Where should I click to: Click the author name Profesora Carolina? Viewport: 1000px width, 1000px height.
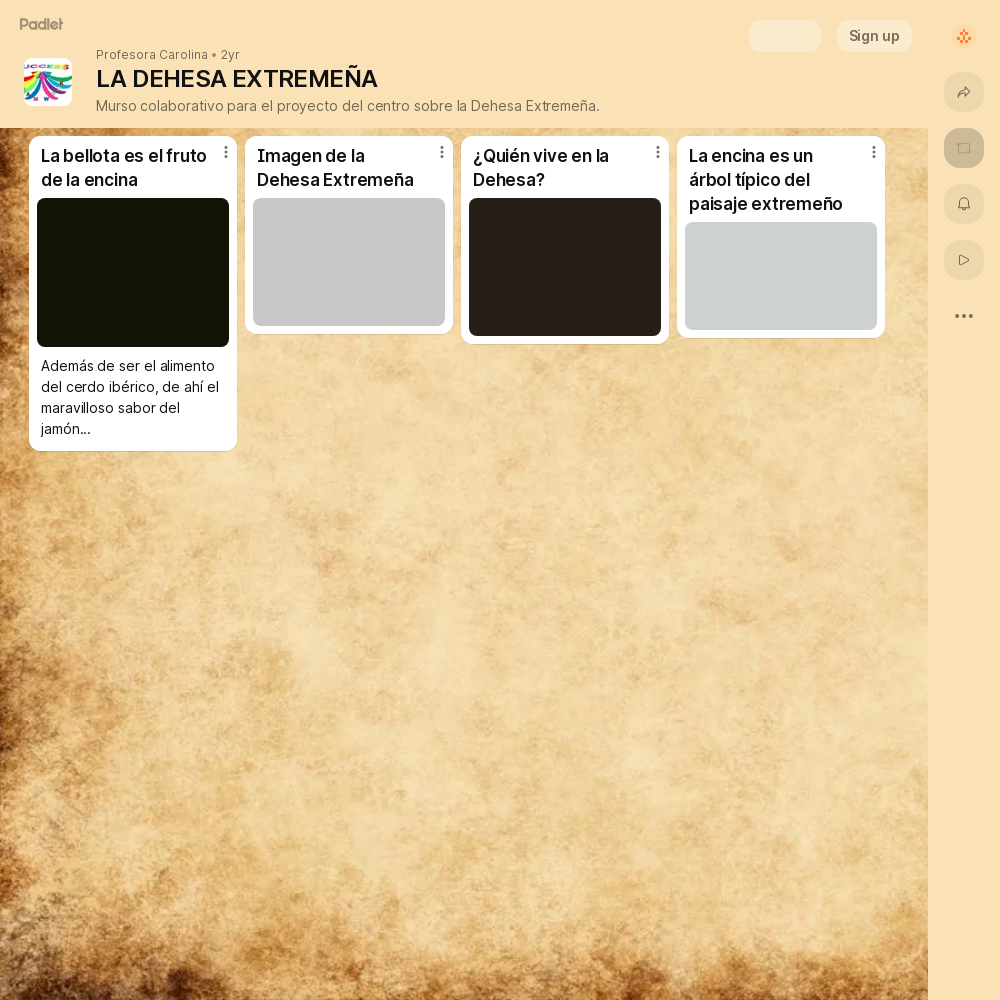152,55
